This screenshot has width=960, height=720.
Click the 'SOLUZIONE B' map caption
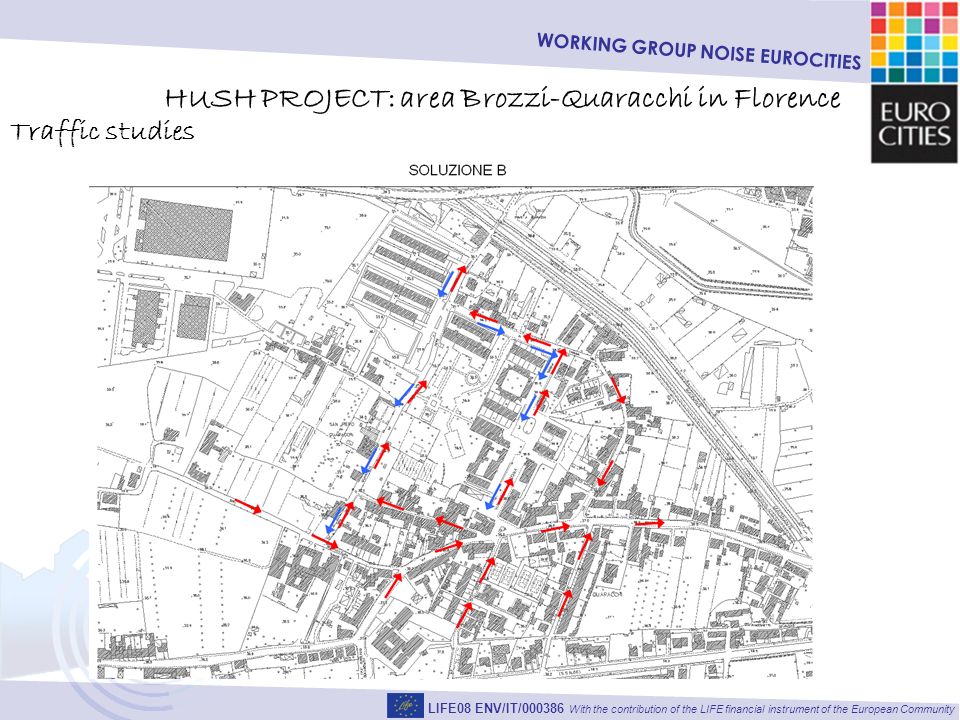tap(457, 170)
